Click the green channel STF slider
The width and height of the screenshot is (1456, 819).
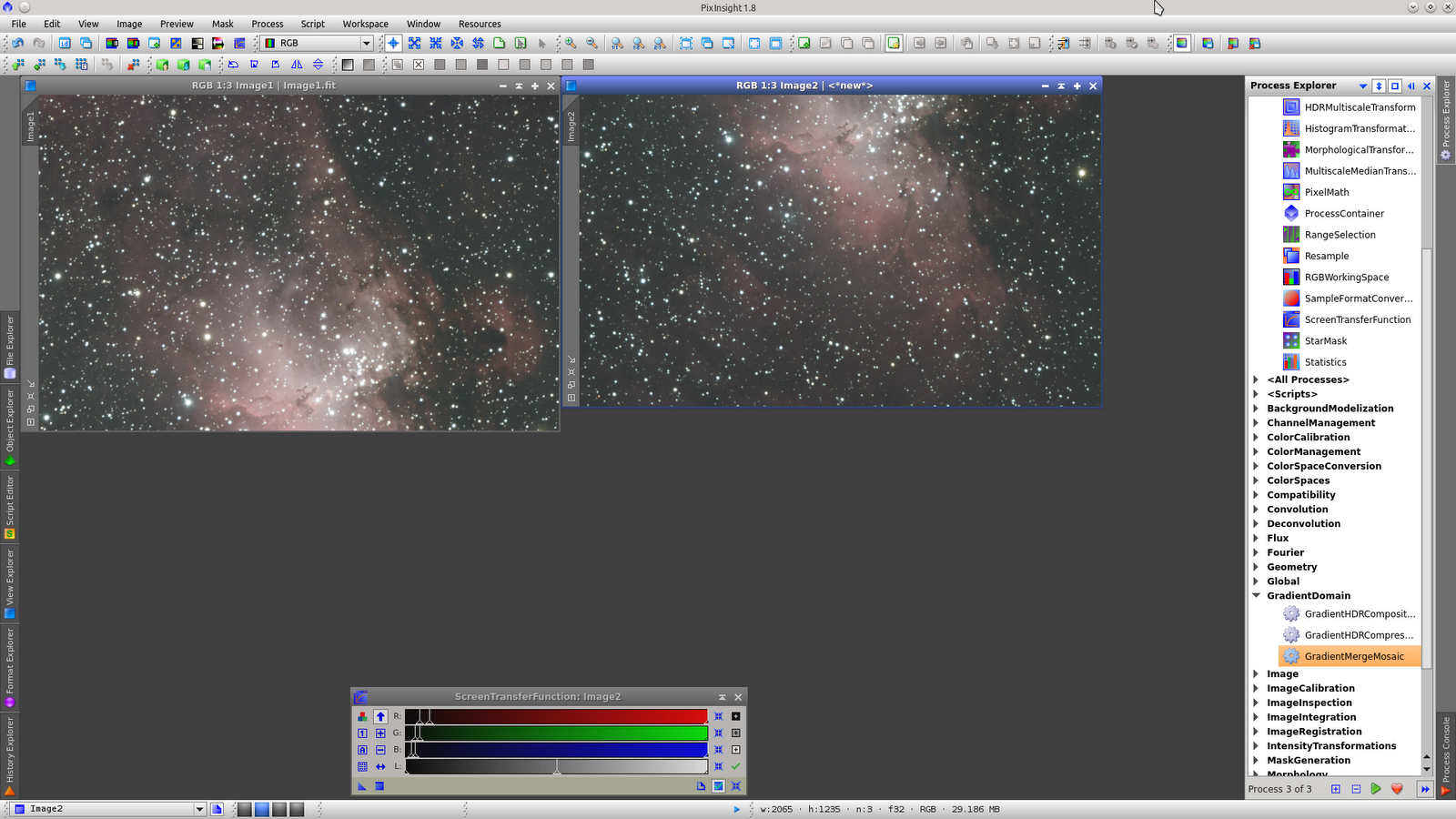(x=556, y=733)
